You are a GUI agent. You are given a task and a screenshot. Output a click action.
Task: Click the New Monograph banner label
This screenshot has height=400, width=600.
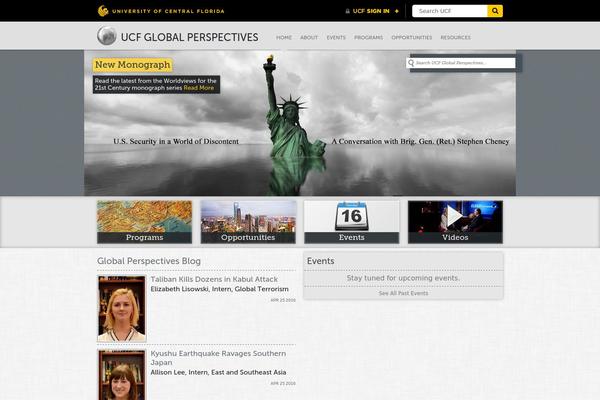(x=132, y=65)
